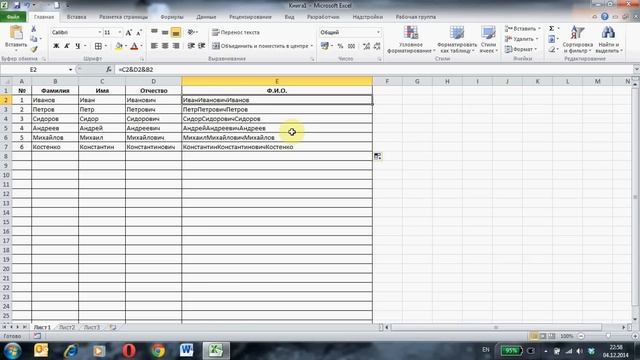Viewport: 640px width, 360px height.
Task: Switch to the Вставка ribbon tab
Action: (x=76, y=17)
